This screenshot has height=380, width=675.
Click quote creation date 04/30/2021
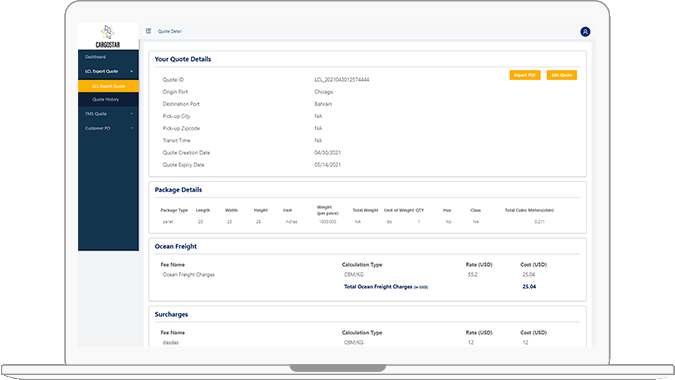328,153
